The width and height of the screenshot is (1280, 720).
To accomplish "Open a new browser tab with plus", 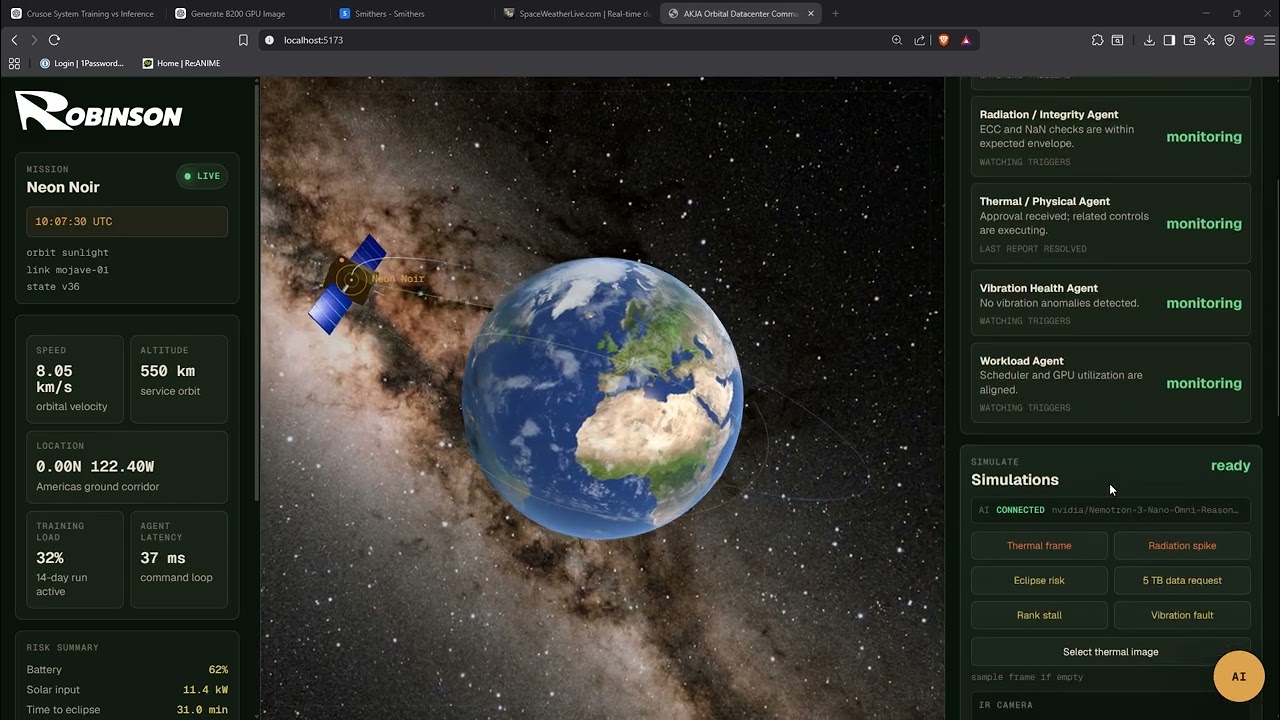I will 835,13.
